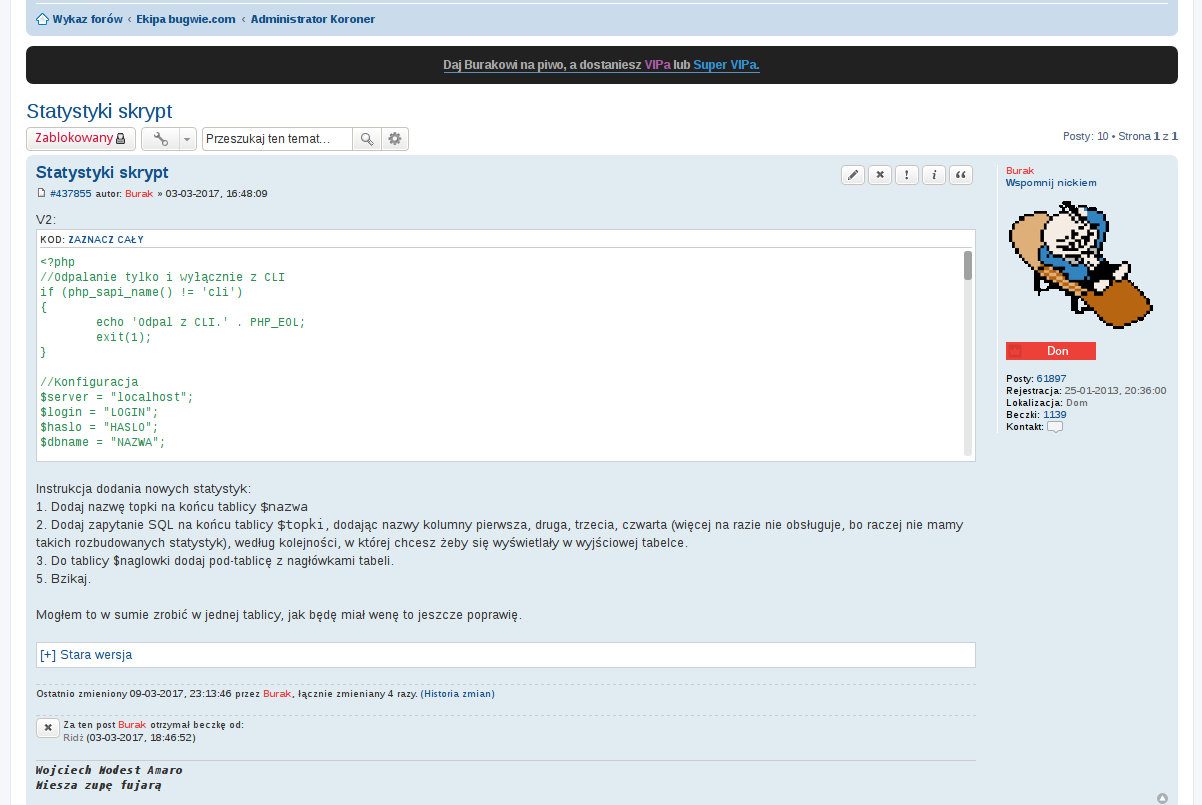Click the home icon next to Wykaz forów
The width and height of the screenshot is (1202, 805).
coord(42,19)
